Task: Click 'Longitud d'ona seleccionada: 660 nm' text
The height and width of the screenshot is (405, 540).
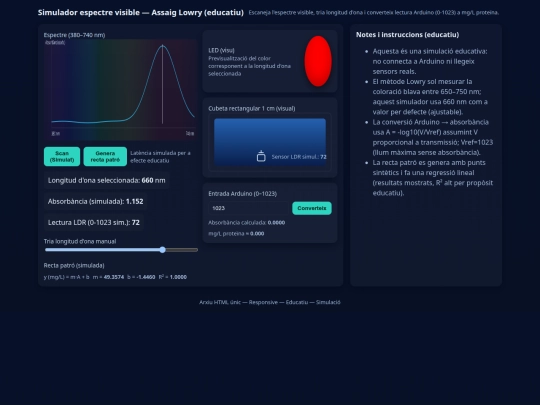Action: [106, 180]
